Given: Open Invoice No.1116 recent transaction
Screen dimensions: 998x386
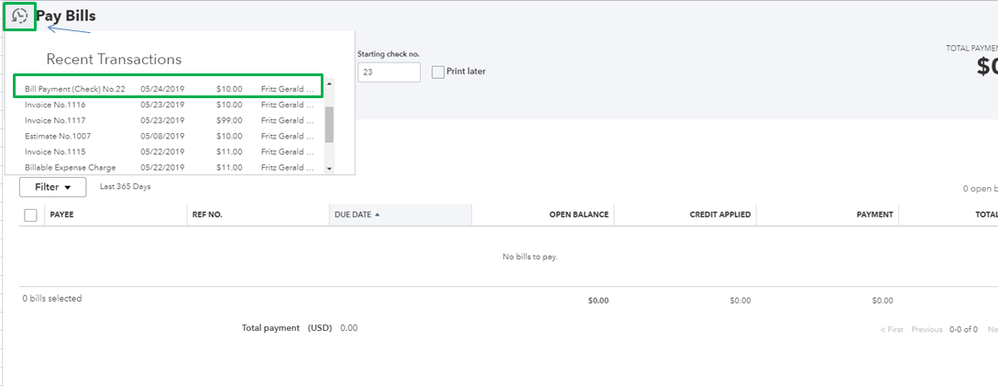Looking at the screenshot, I should (169, 104).
